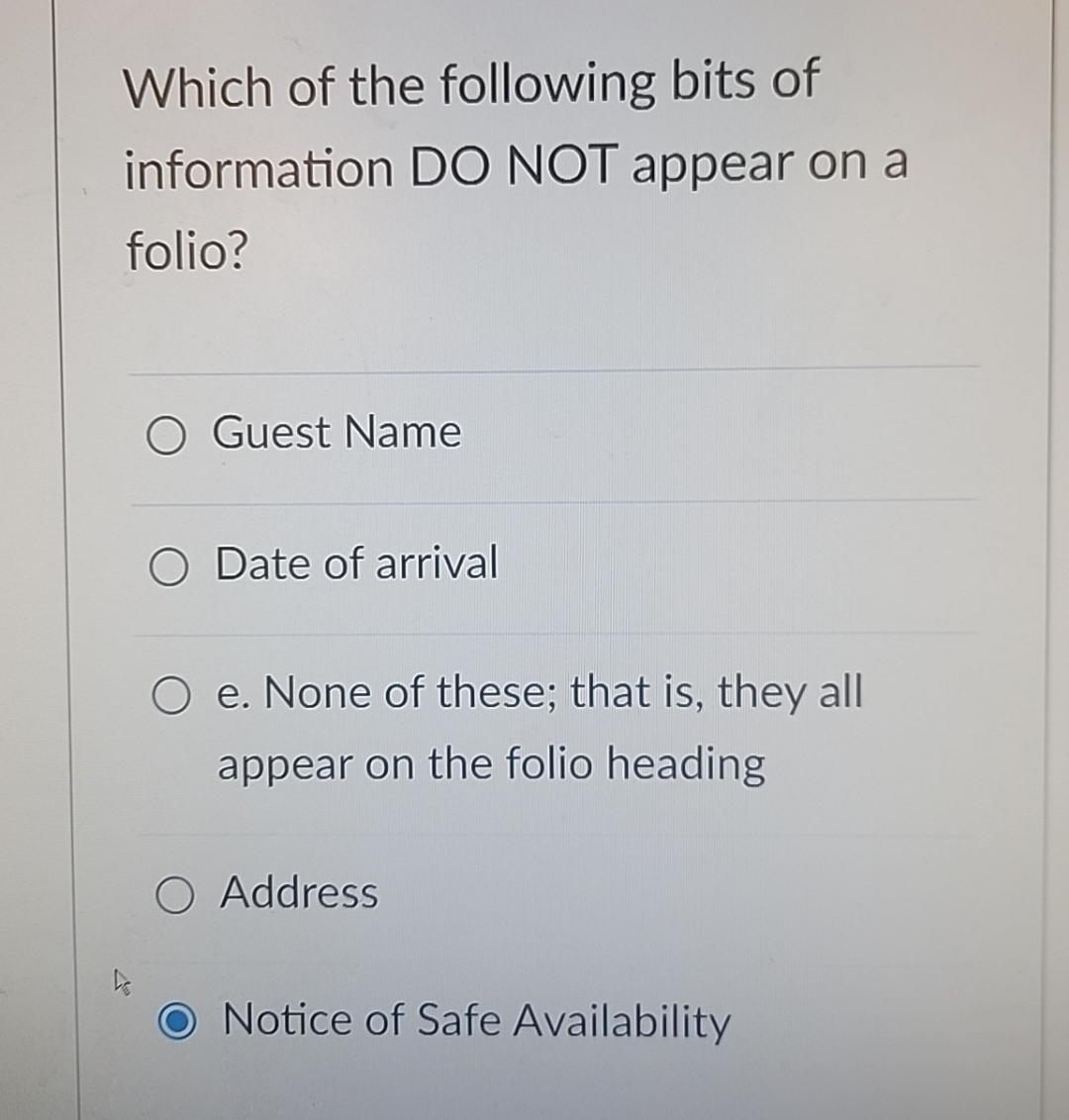Click the text "they all appear on the folio heading"
Viewport: 1069px width, 1120px height.
(492, 764)
